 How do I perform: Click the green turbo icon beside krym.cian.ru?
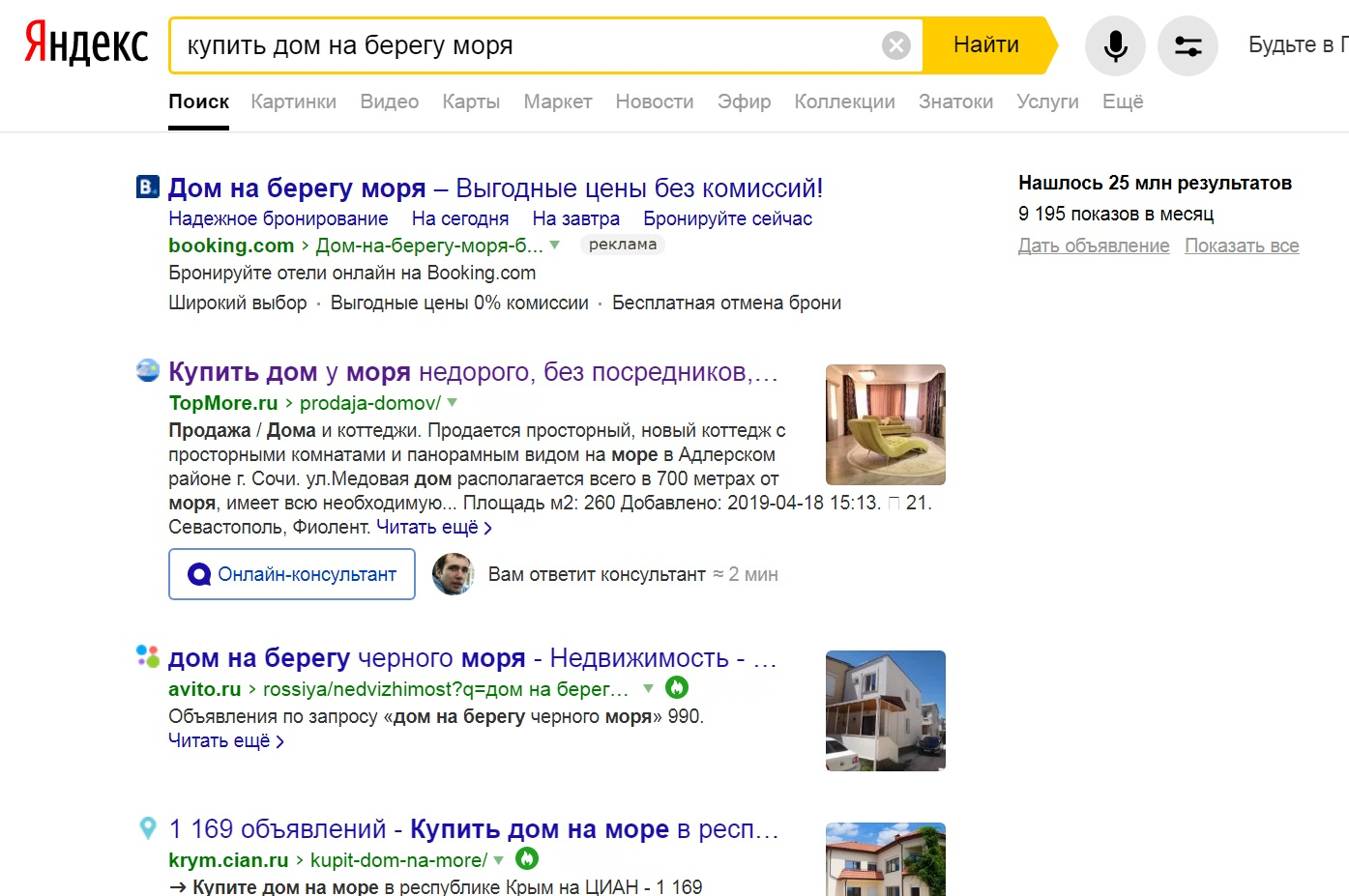click(527, 858)
